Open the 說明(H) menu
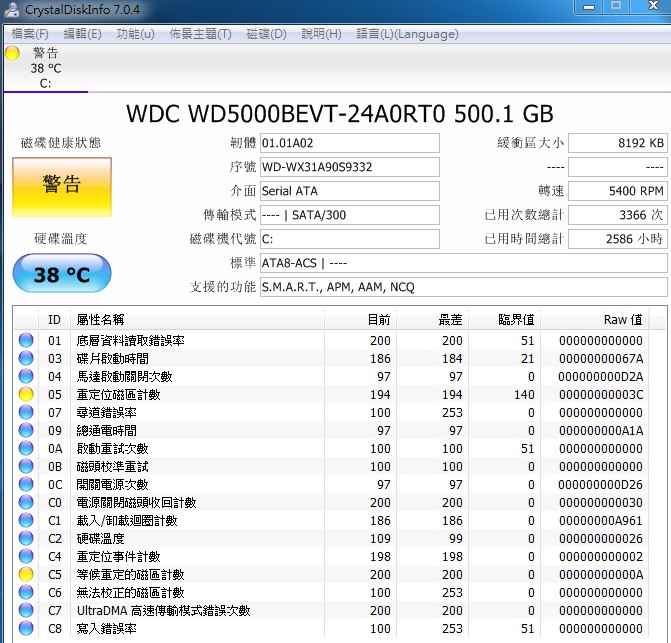Image resolution: width=671 pixels, height=643 pixels. pyautogui.click(x=321, y=34)
